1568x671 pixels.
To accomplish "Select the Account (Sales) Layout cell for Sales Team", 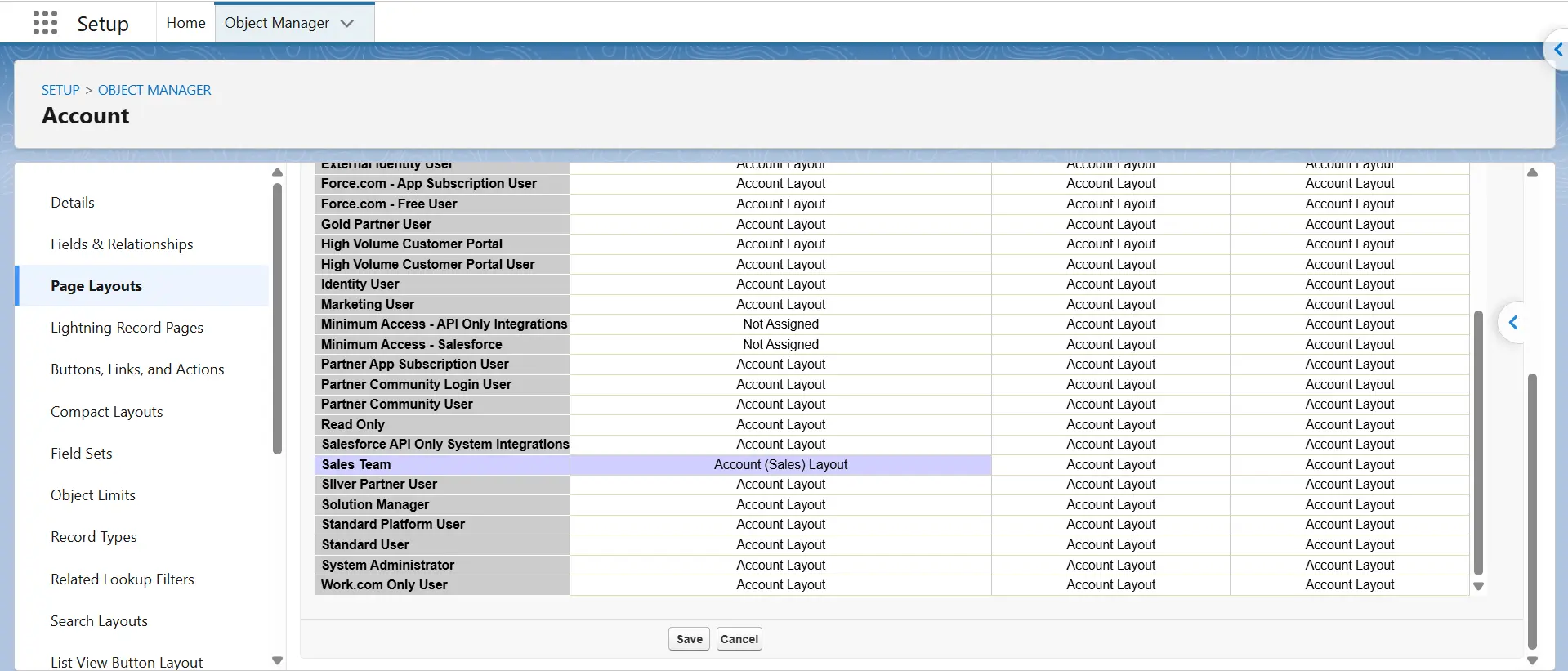I will point(780,464).
